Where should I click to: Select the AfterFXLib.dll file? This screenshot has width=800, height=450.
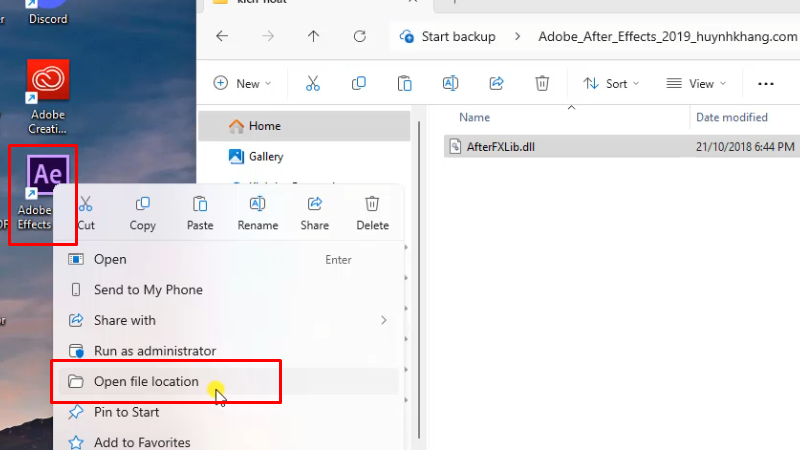click(622, 147)
